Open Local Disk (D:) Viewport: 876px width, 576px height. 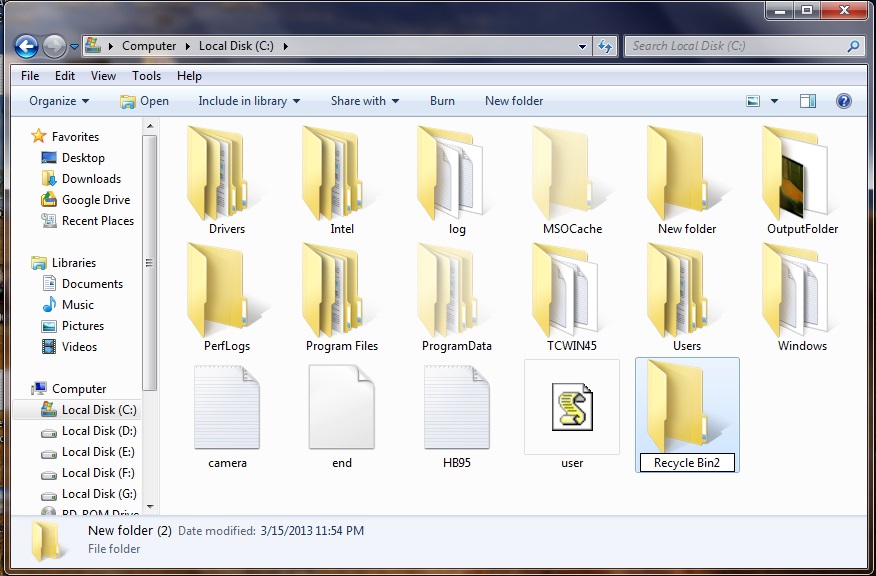pos(93,430)
